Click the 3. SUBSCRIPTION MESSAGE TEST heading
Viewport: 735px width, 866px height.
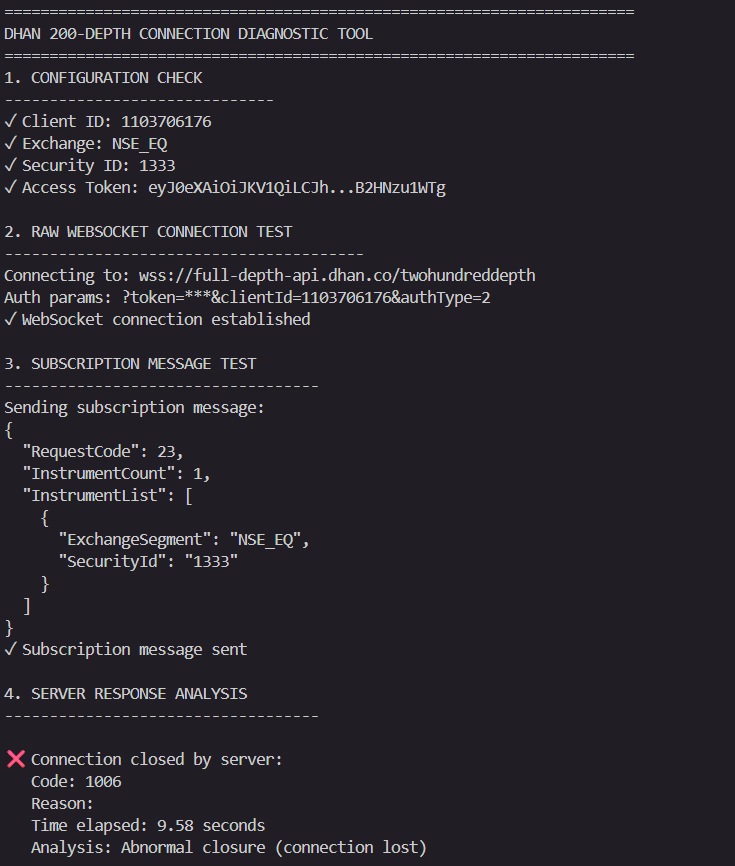[x=130, y=364]
